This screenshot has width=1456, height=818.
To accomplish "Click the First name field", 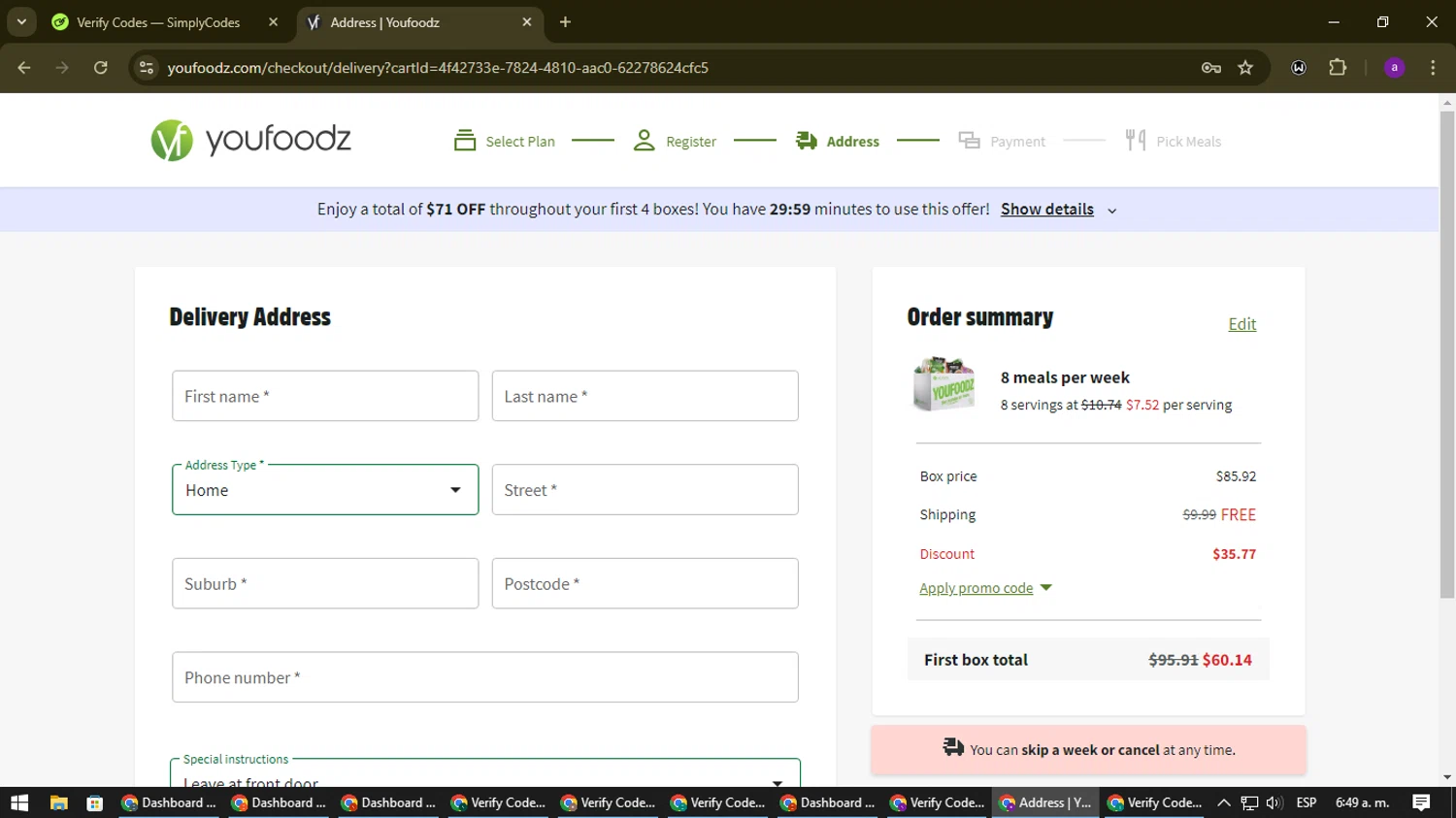I will [x=325, y=396].
